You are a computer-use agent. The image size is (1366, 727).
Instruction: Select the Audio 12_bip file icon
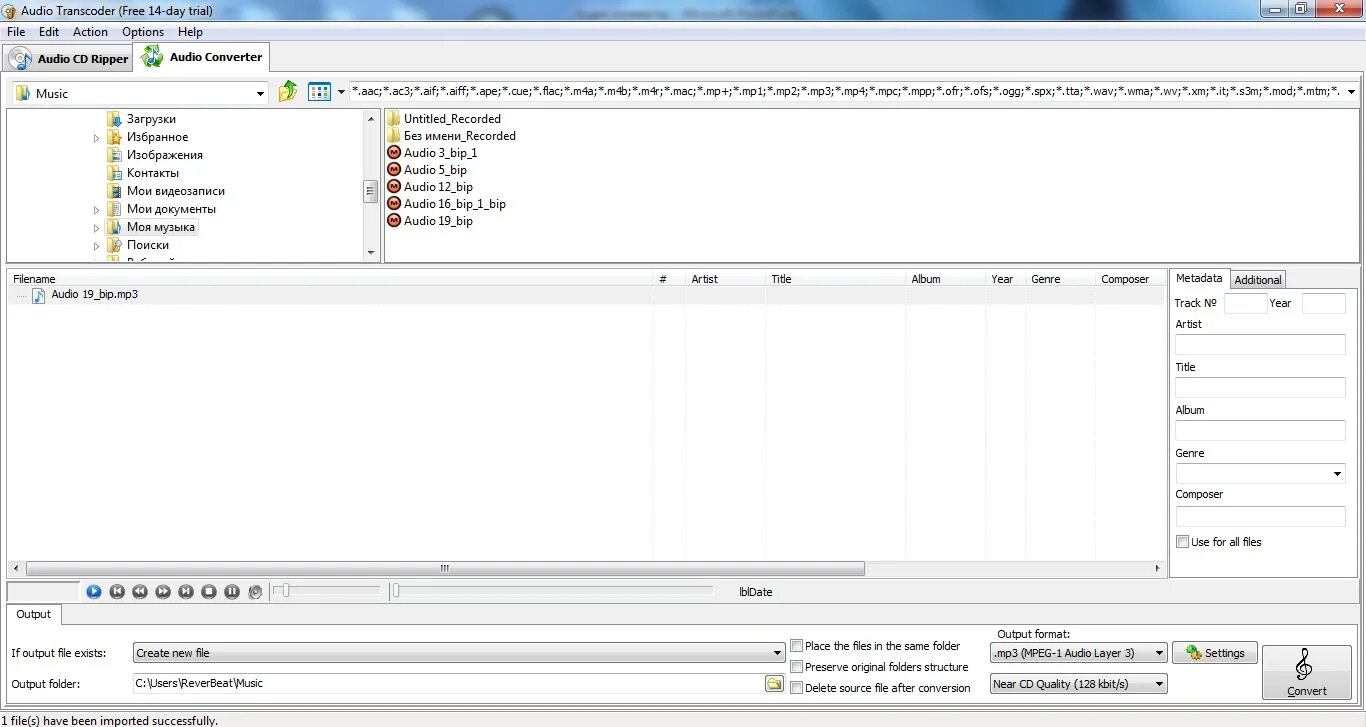[x=393, y=187]
